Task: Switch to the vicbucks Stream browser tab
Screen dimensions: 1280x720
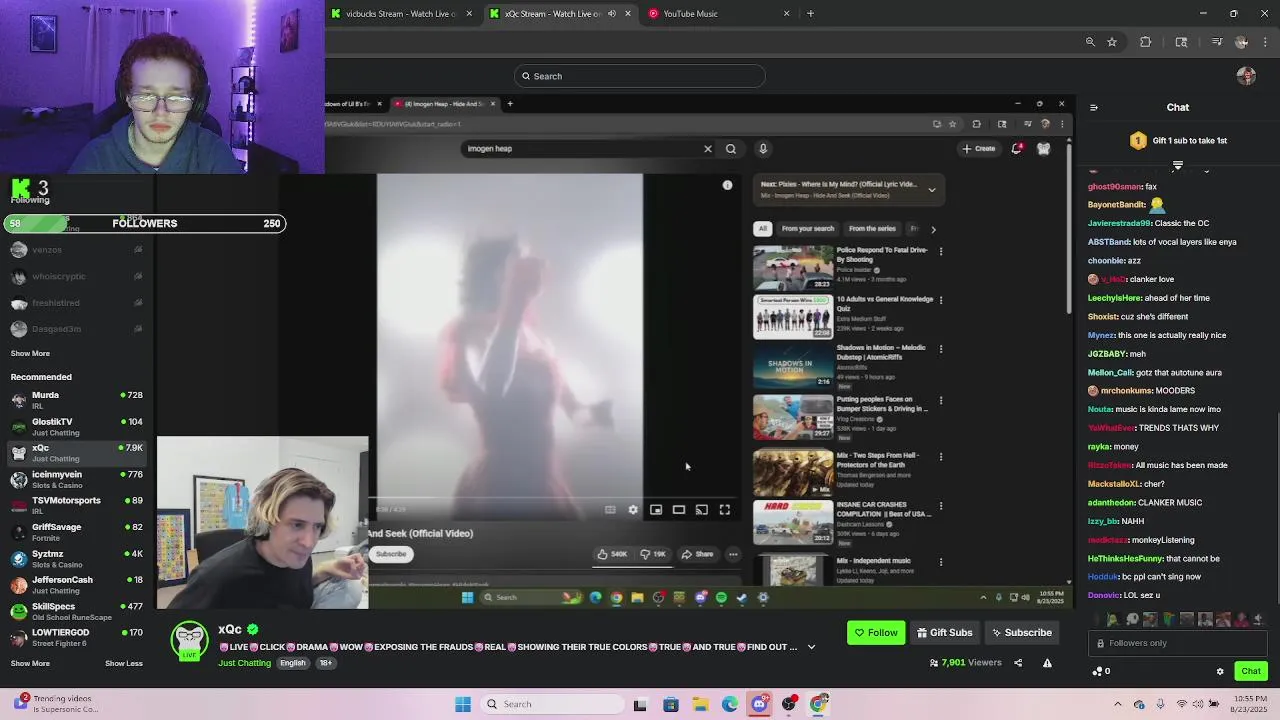Action: 400,14
